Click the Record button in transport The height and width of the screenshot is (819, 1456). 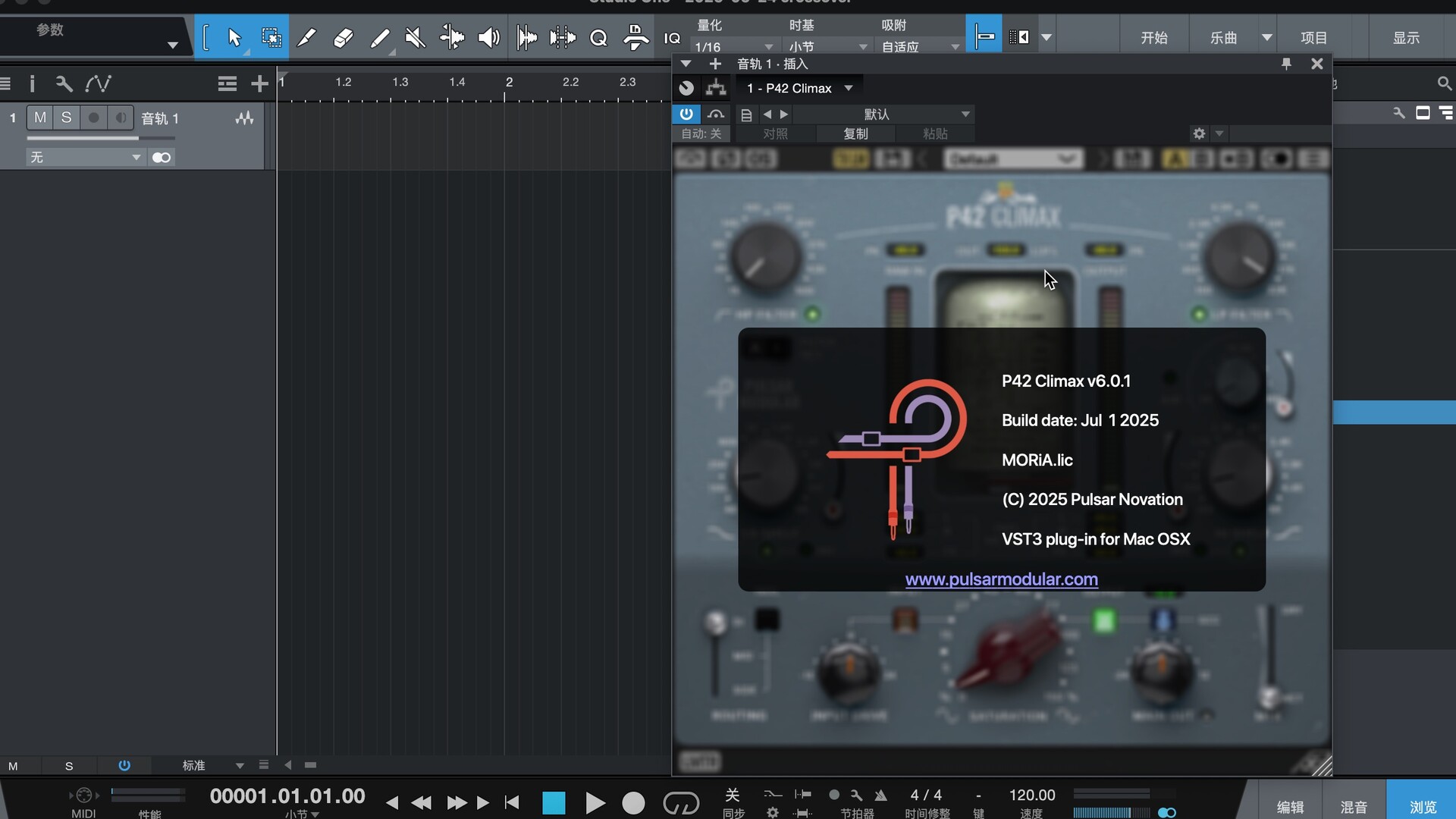(x=633, y=802)
